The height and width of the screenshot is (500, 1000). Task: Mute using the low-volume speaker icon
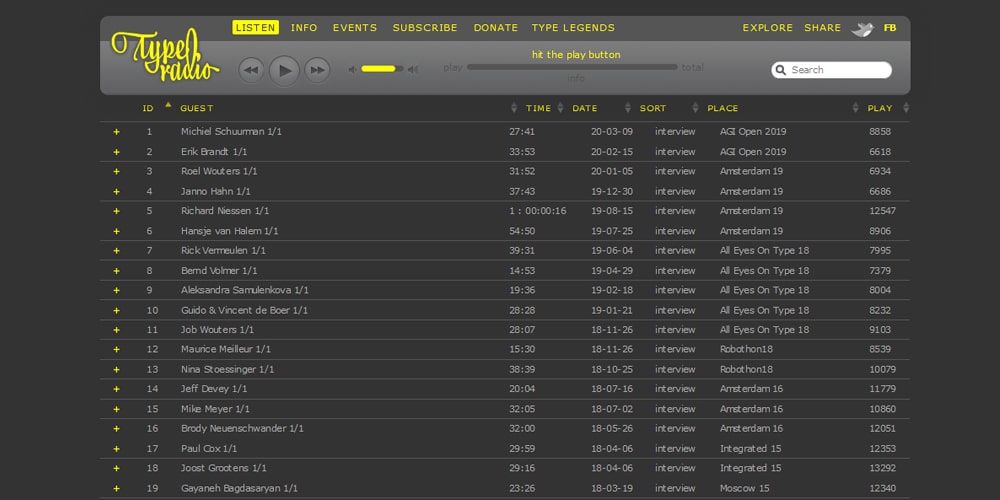[353, 69]
